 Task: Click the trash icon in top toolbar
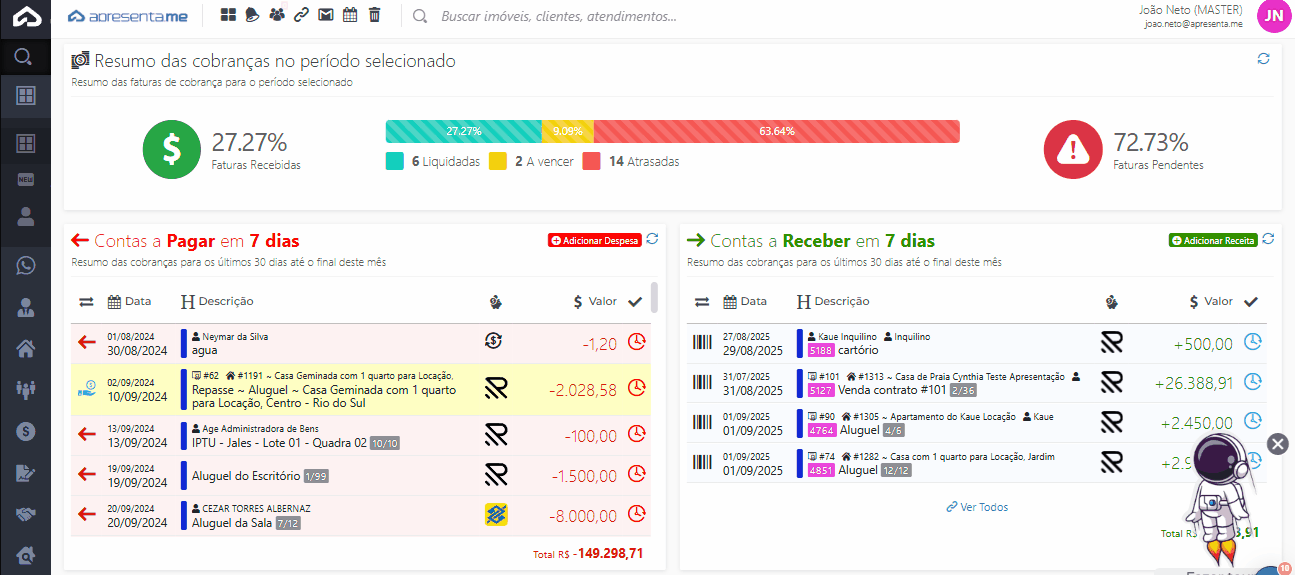(374, 15)
